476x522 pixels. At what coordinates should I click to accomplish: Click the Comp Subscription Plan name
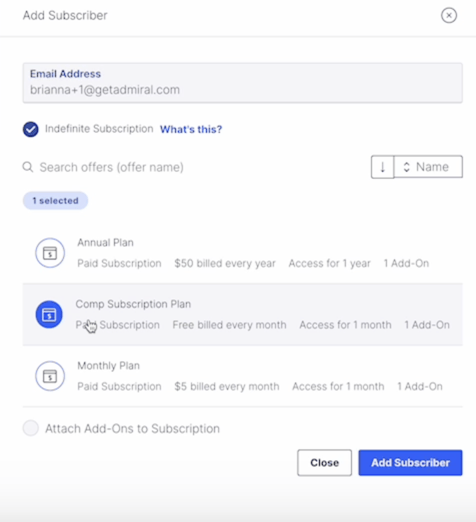point(133,304)
